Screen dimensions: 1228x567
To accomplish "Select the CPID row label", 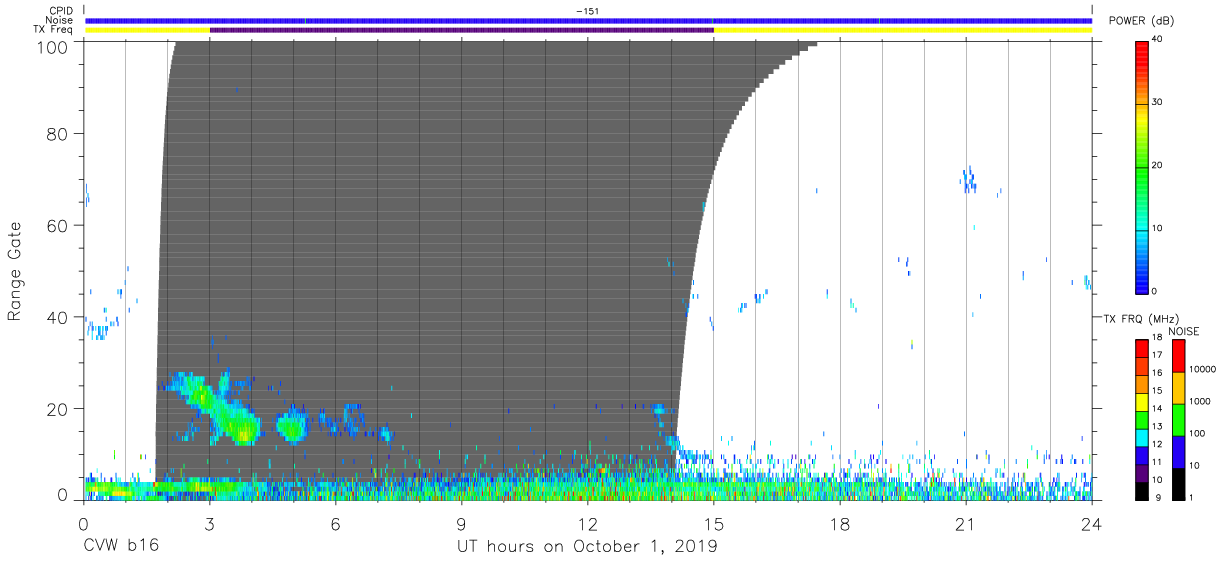I will point(63,10).
